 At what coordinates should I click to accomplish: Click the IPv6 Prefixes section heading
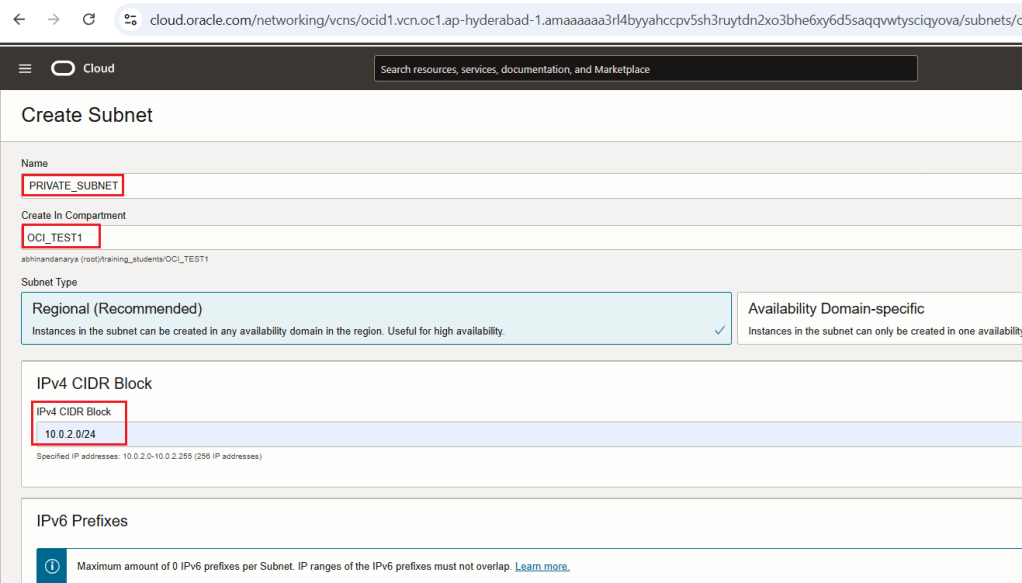(x=82, y=521)
